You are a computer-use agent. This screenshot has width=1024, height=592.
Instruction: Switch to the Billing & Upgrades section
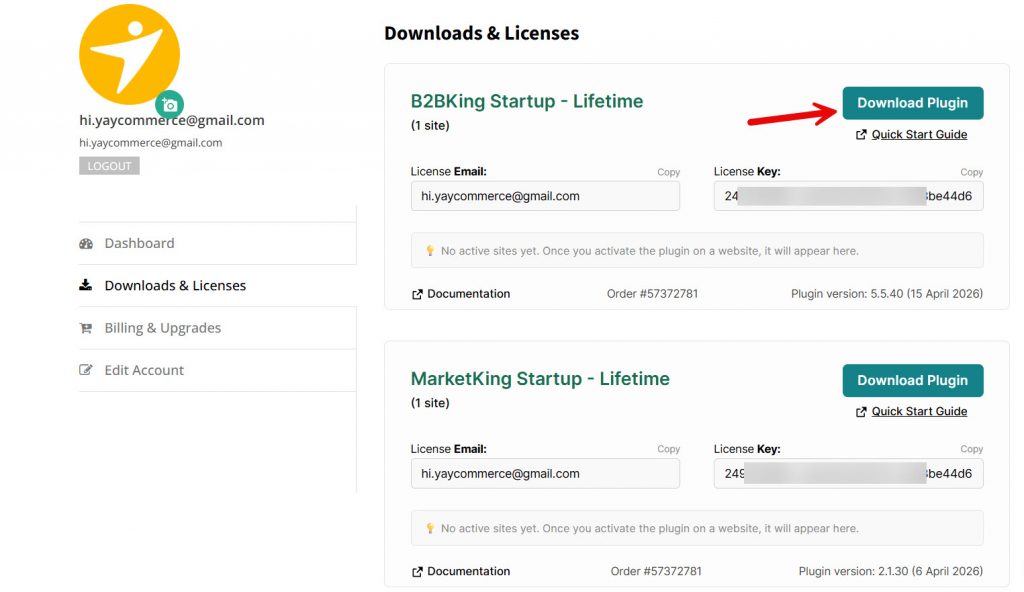point(162,327)
